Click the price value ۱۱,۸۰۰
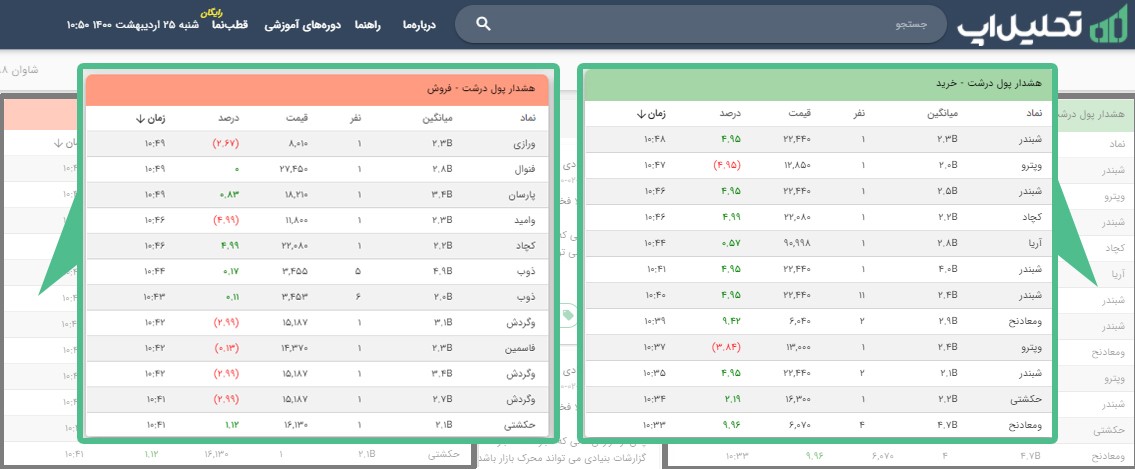 coord(295,220)
